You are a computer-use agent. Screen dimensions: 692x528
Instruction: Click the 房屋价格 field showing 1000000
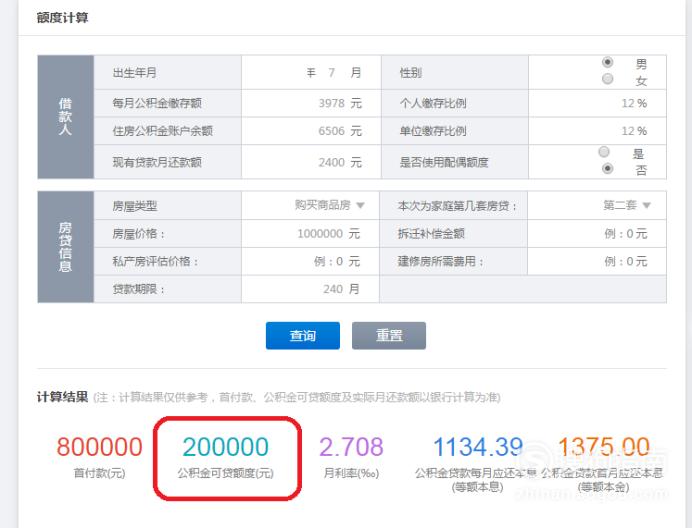310,234
